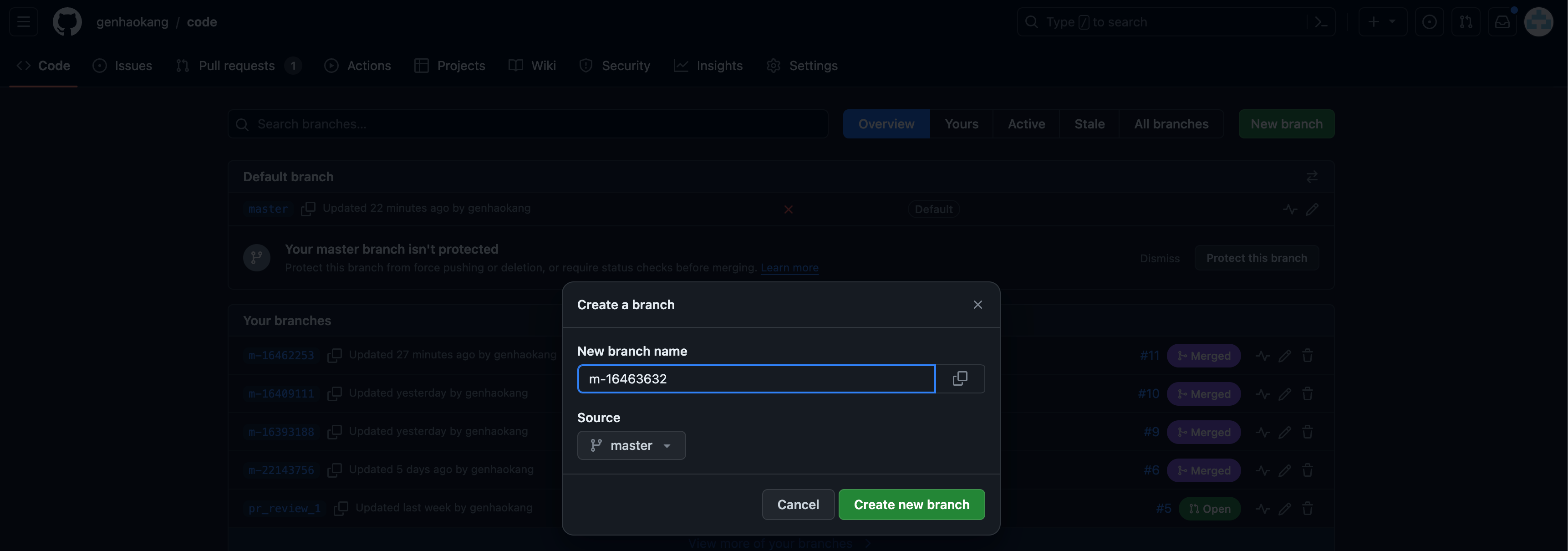1568x551 pixels.
Task: Copy the master branch name
Action: (308, 209)
